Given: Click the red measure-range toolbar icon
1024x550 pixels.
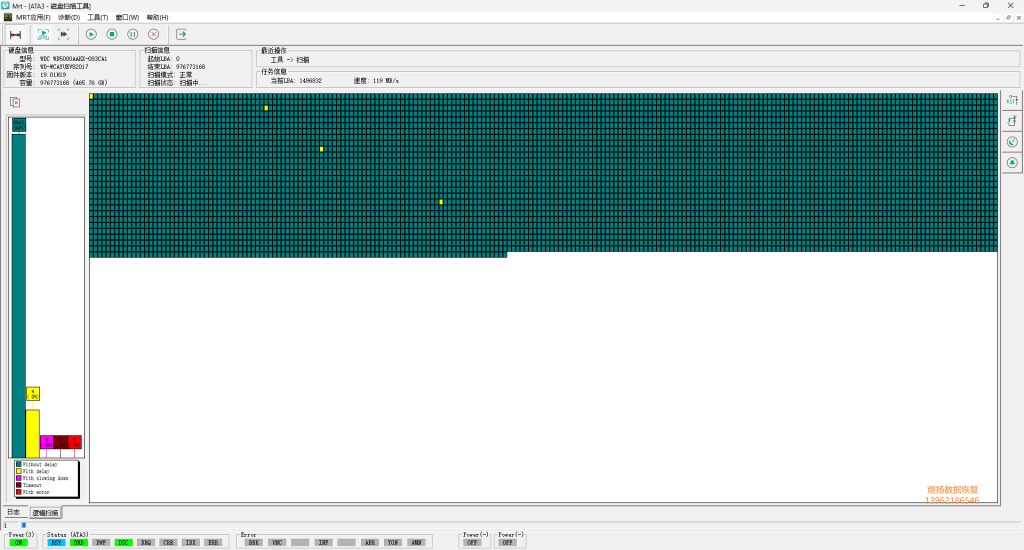Looking at the screenshot, I should pos(15,35).
